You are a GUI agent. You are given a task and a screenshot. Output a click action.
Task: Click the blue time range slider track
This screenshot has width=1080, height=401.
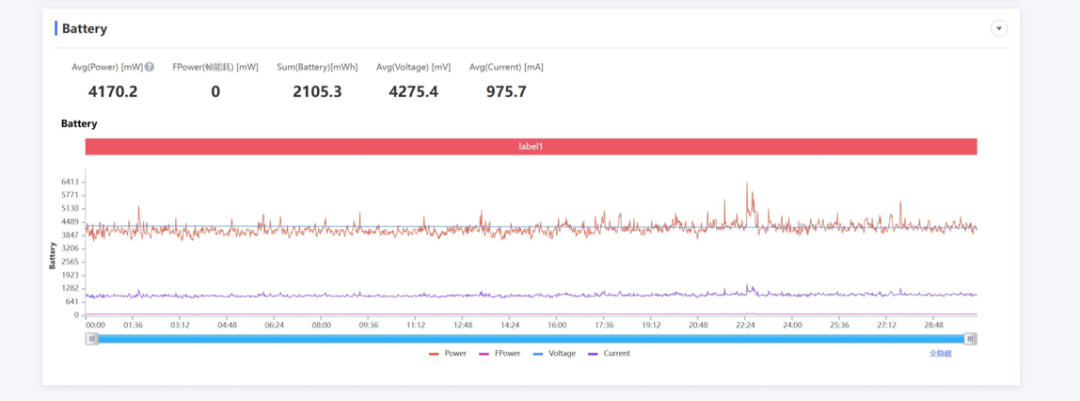click(x=531, y=338)
